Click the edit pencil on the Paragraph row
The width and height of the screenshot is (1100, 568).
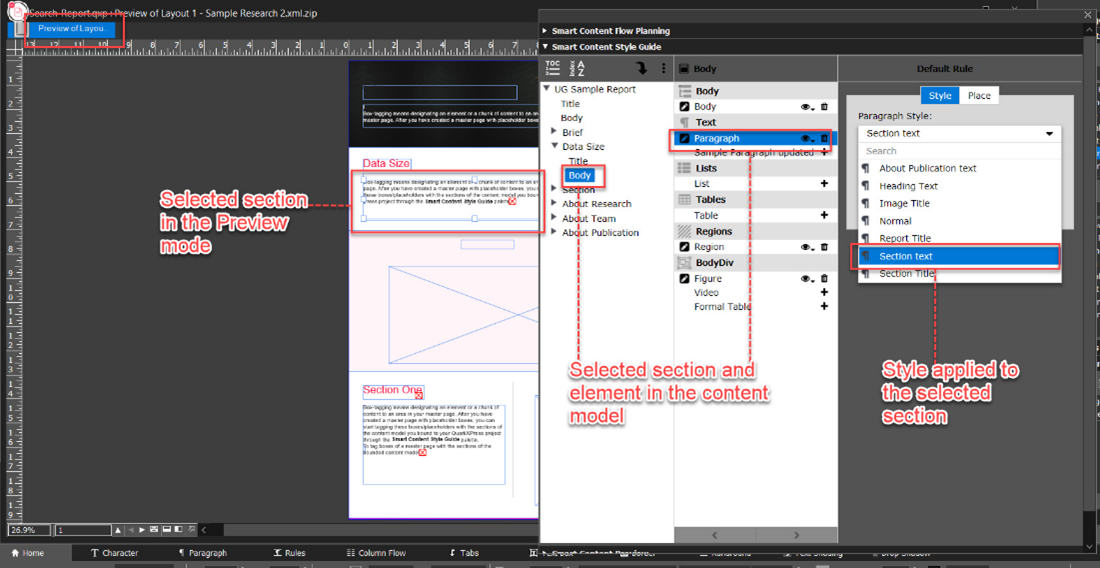pos(684,138)
